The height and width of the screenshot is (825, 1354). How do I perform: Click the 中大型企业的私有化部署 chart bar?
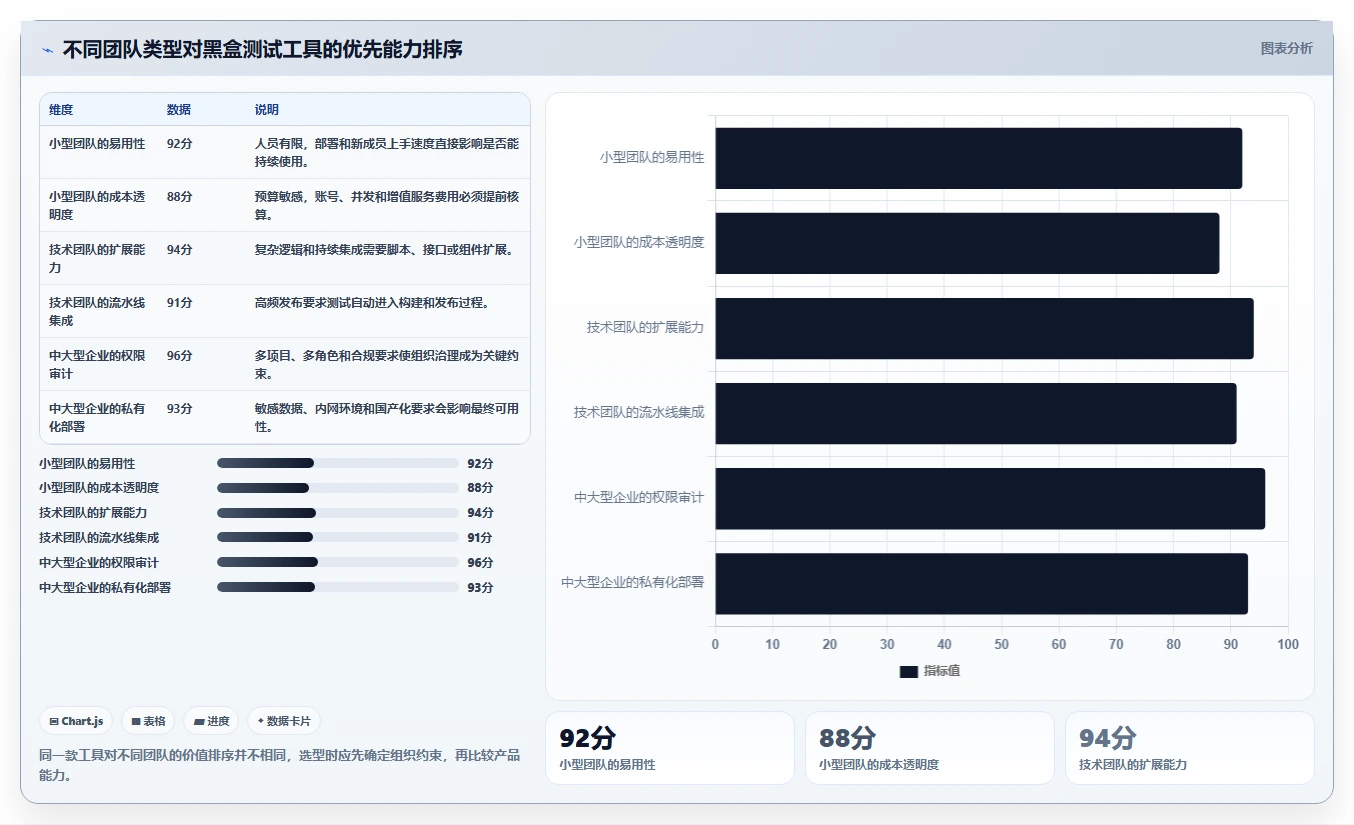coord(981,583)
